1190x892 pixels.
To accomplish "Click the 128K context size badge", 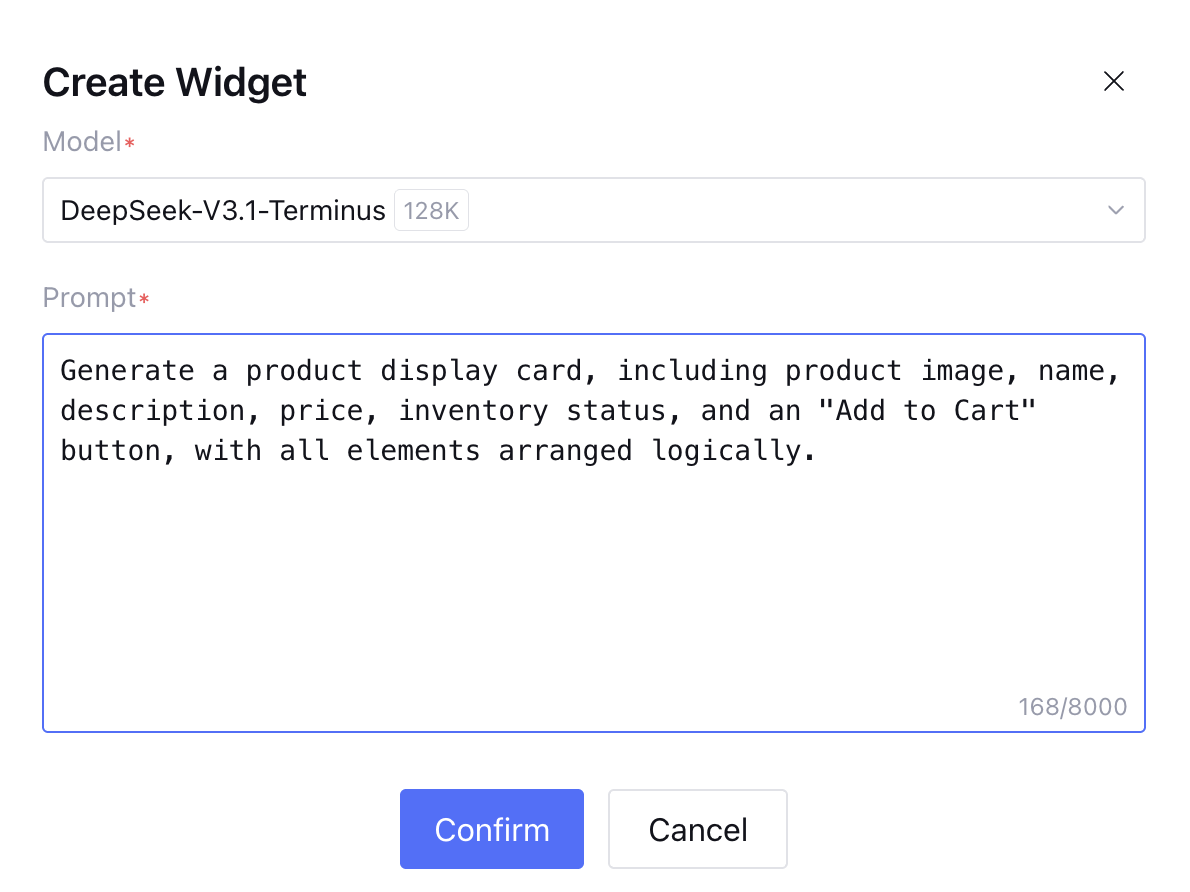I will point(431,211).
